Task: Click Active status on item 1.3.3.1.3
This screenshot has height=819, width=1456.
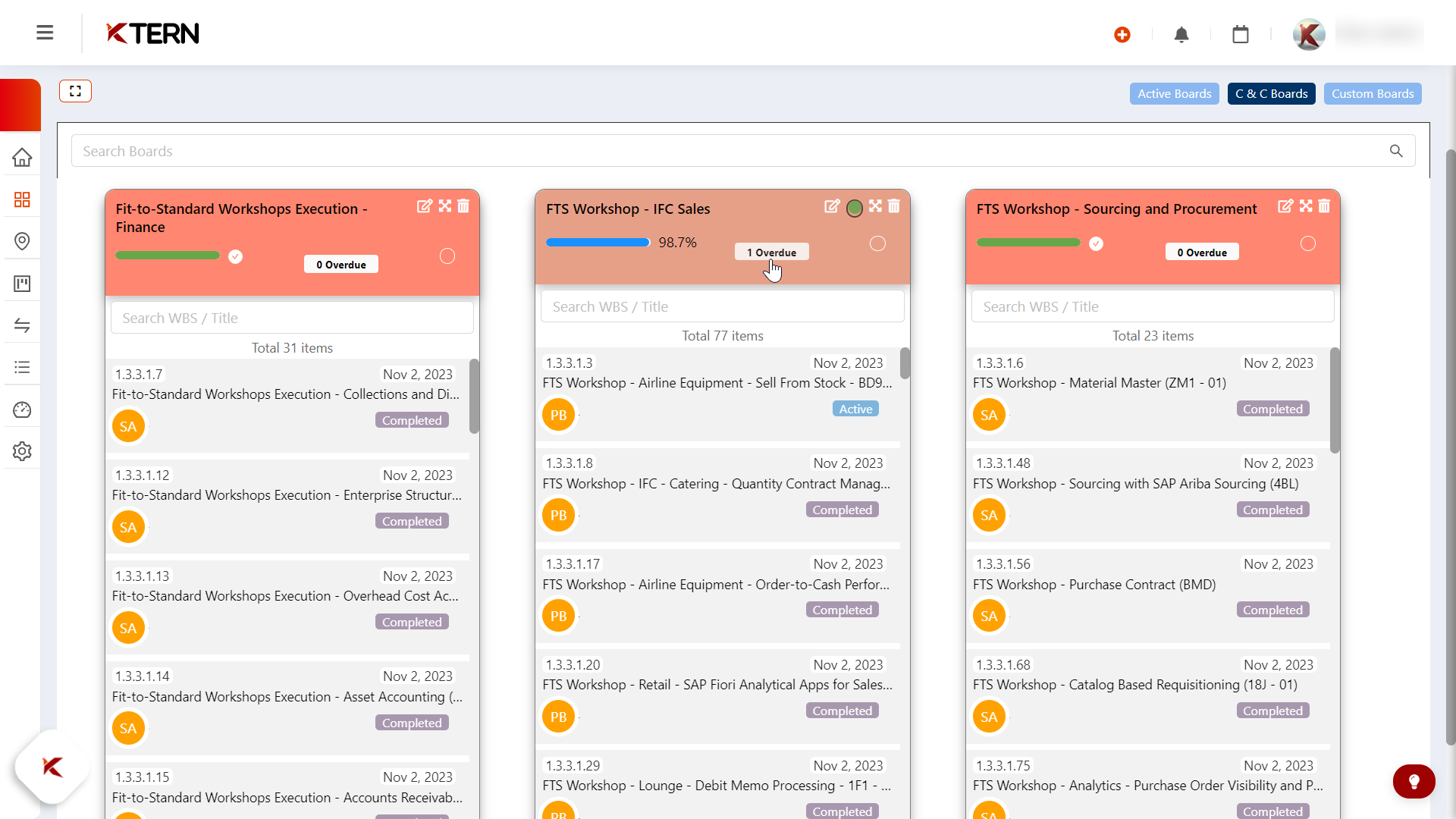Action: (x=855, y=409)
